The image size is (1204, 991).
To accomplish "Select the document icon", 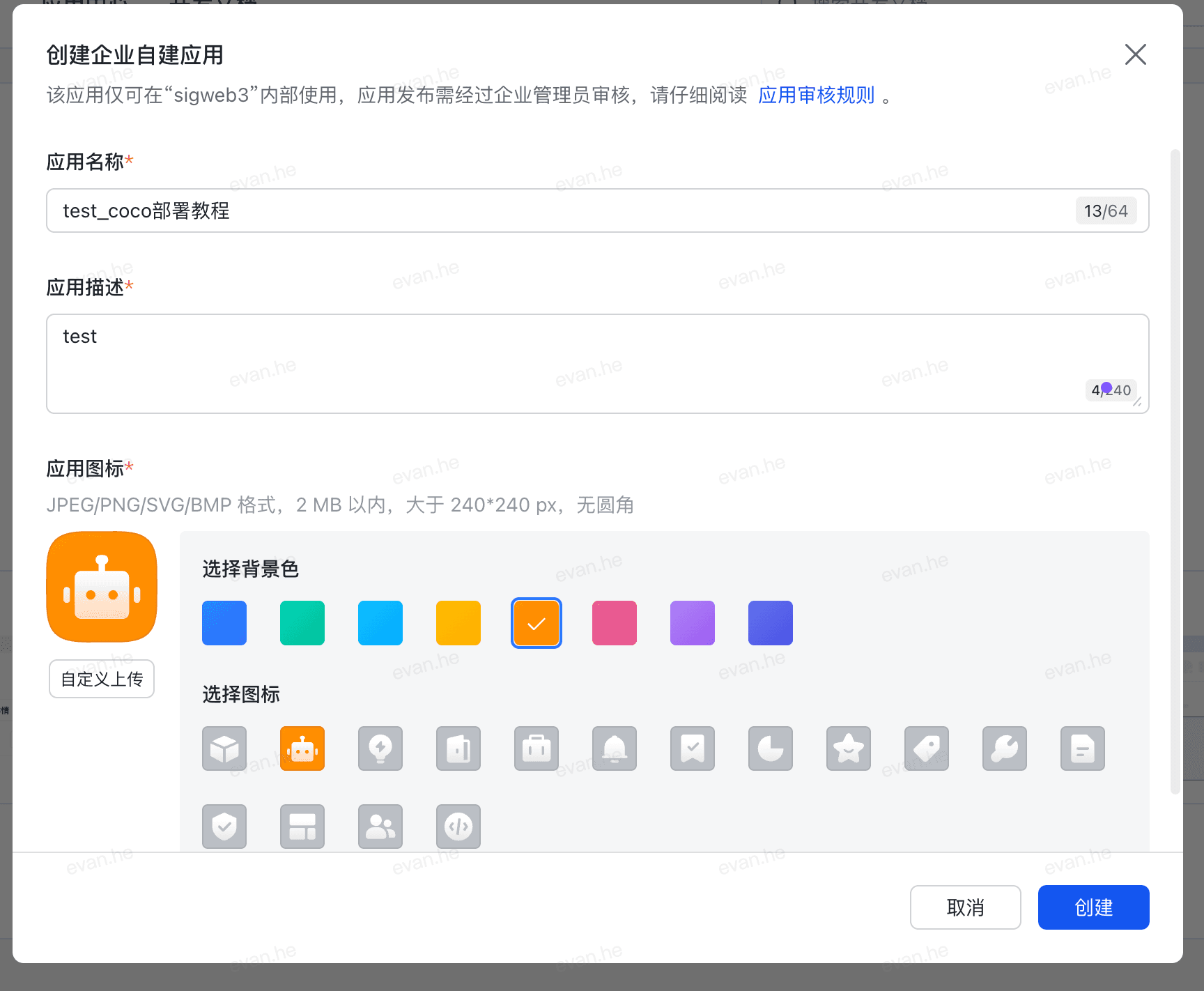I will [x=1083, y=748].
